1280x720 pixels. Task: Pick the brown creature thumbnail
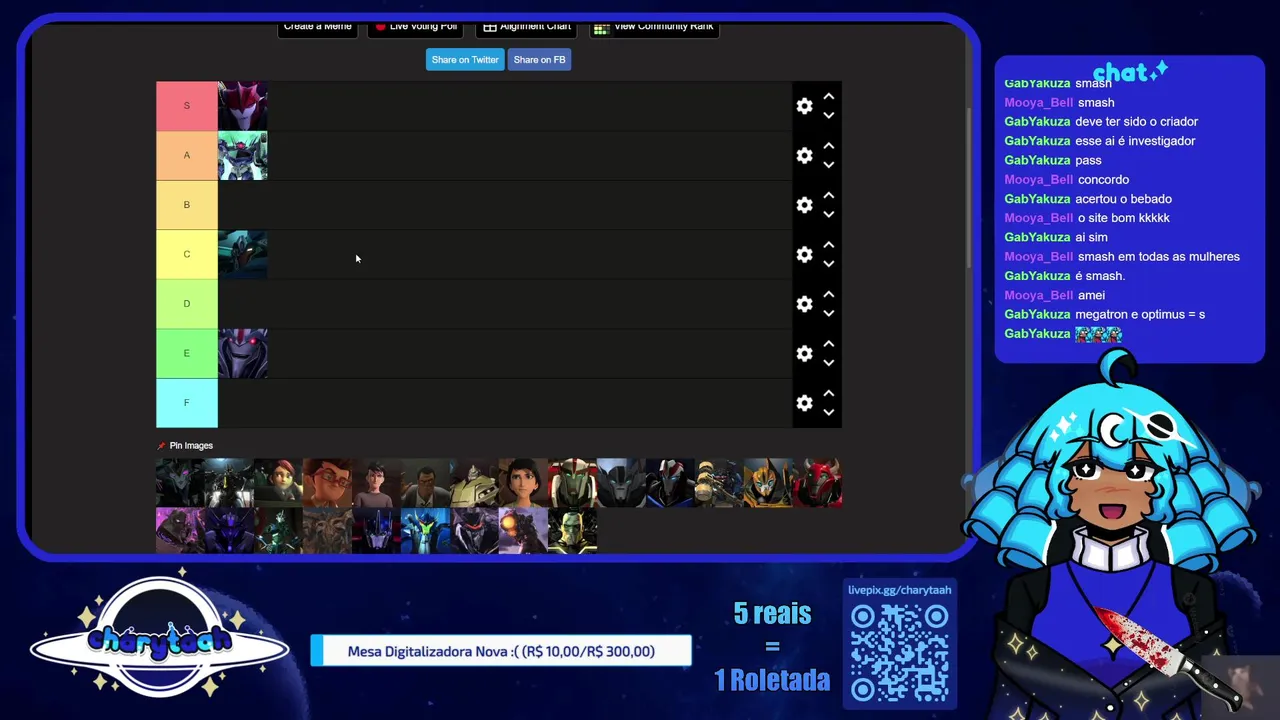pos(327,531)
